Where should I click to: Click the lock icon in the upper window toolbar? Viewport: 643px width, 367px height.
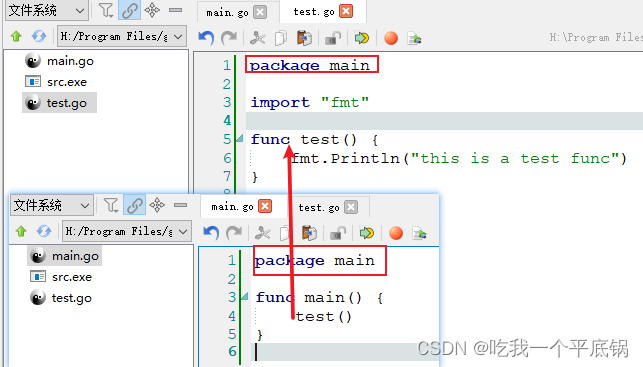(x=333, y=38)
